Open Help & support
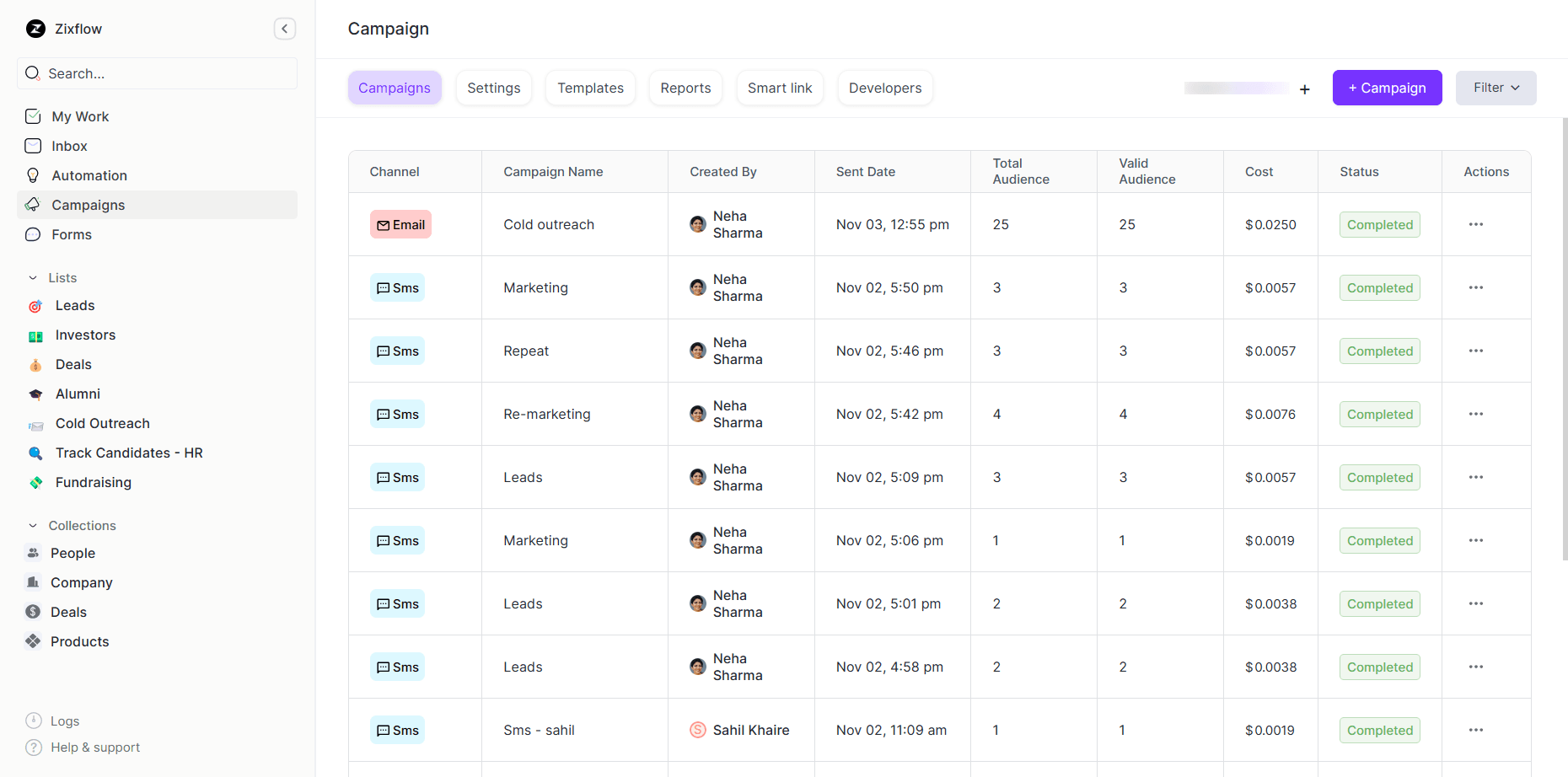The height and width of the screenshot is (777, 1568). pos(33,748)
